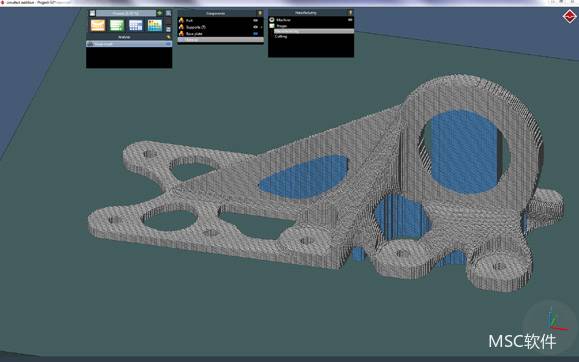Open the rainbow results chart icon
Viewport: 579px width, 362px height.
pyautogui.click(x=155, y=25)
